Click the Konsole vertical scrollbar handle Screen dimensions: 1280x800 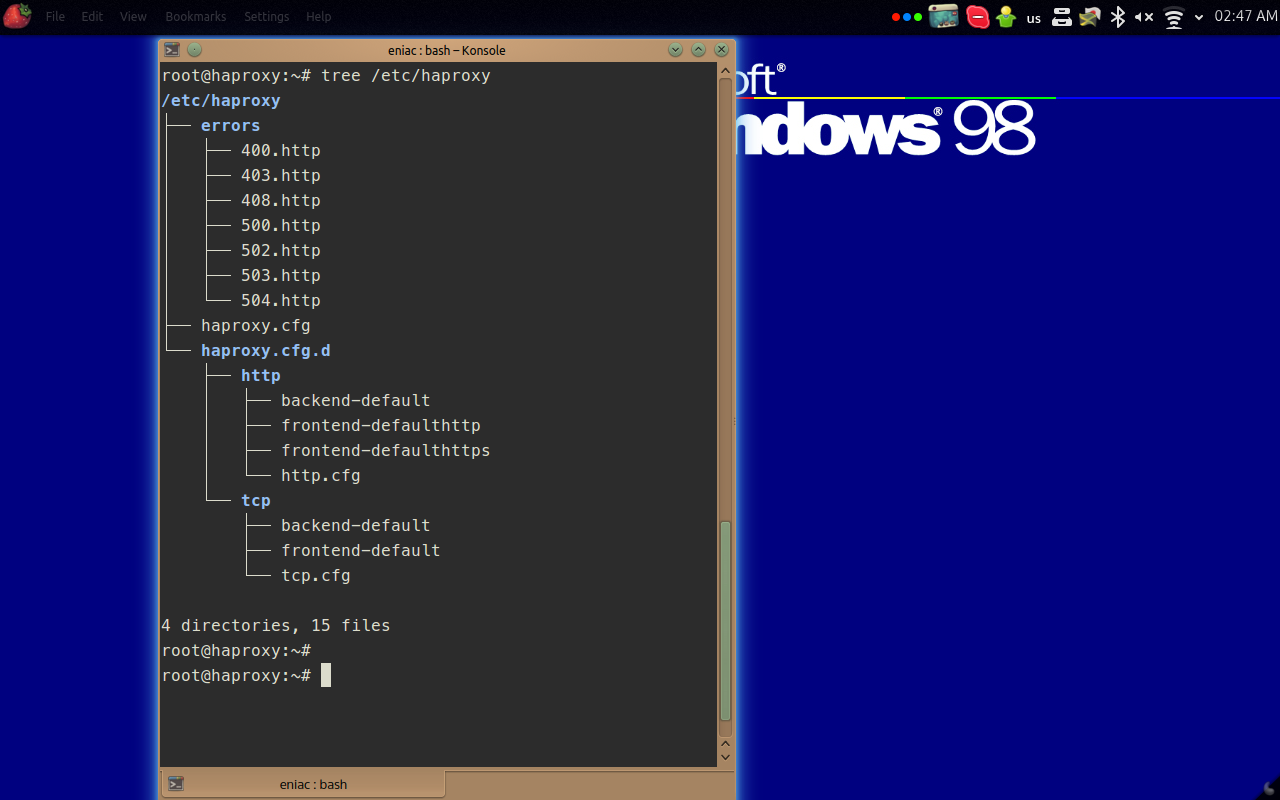pyautogui.click(x=726, y=621)
